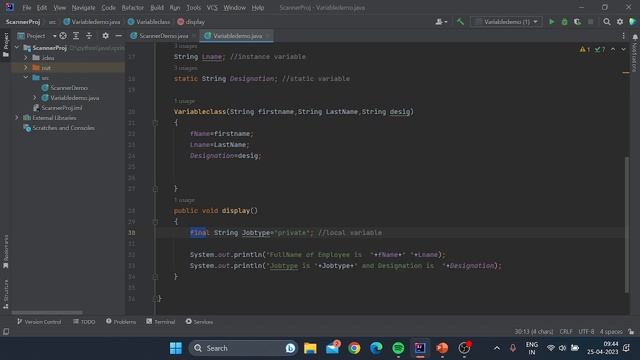Open the Services tool window

[x=199, y=322]
